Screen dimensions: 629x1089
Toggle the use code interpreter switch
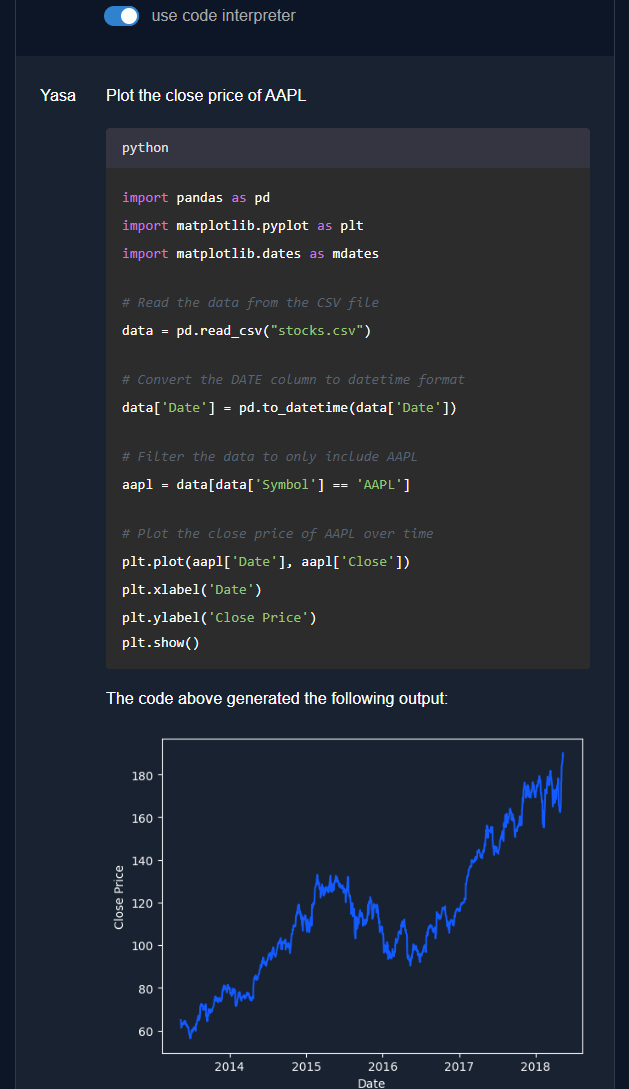pos(121,15)
